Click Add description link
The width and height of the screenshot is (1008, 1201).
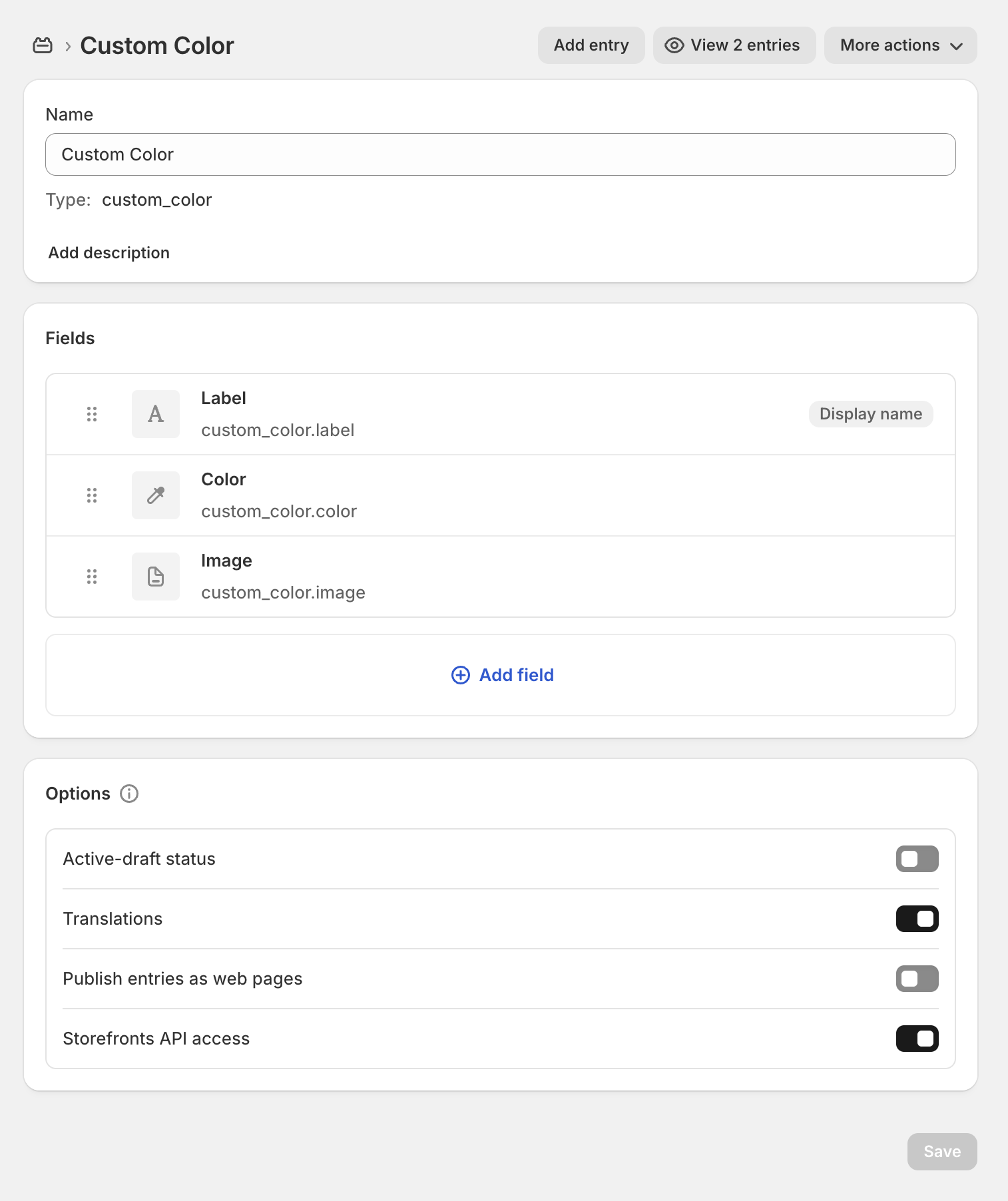[109, 253]
